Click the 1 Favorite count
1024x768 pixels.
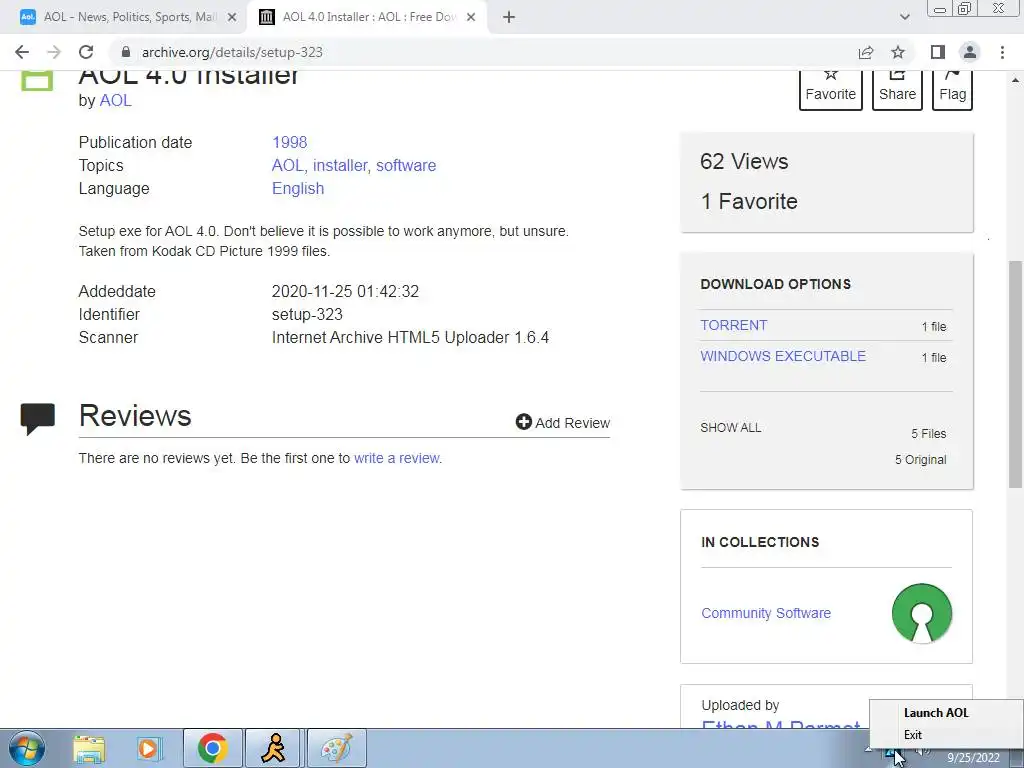(x=749, y=201)
